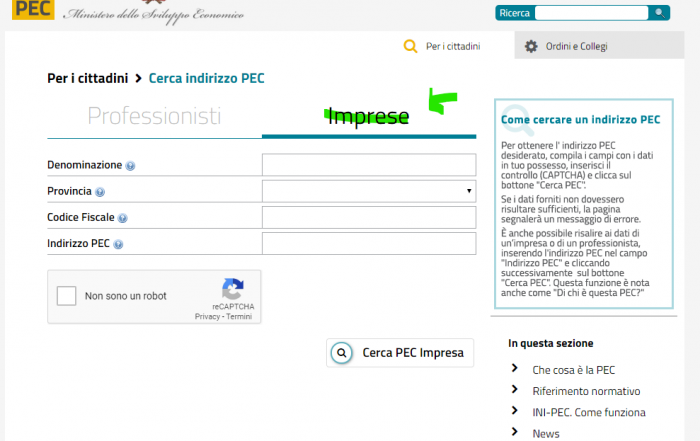Click the chevron before News
Image resolution: width=700 pixels, height=441 pixels.
tap(515, 432)
